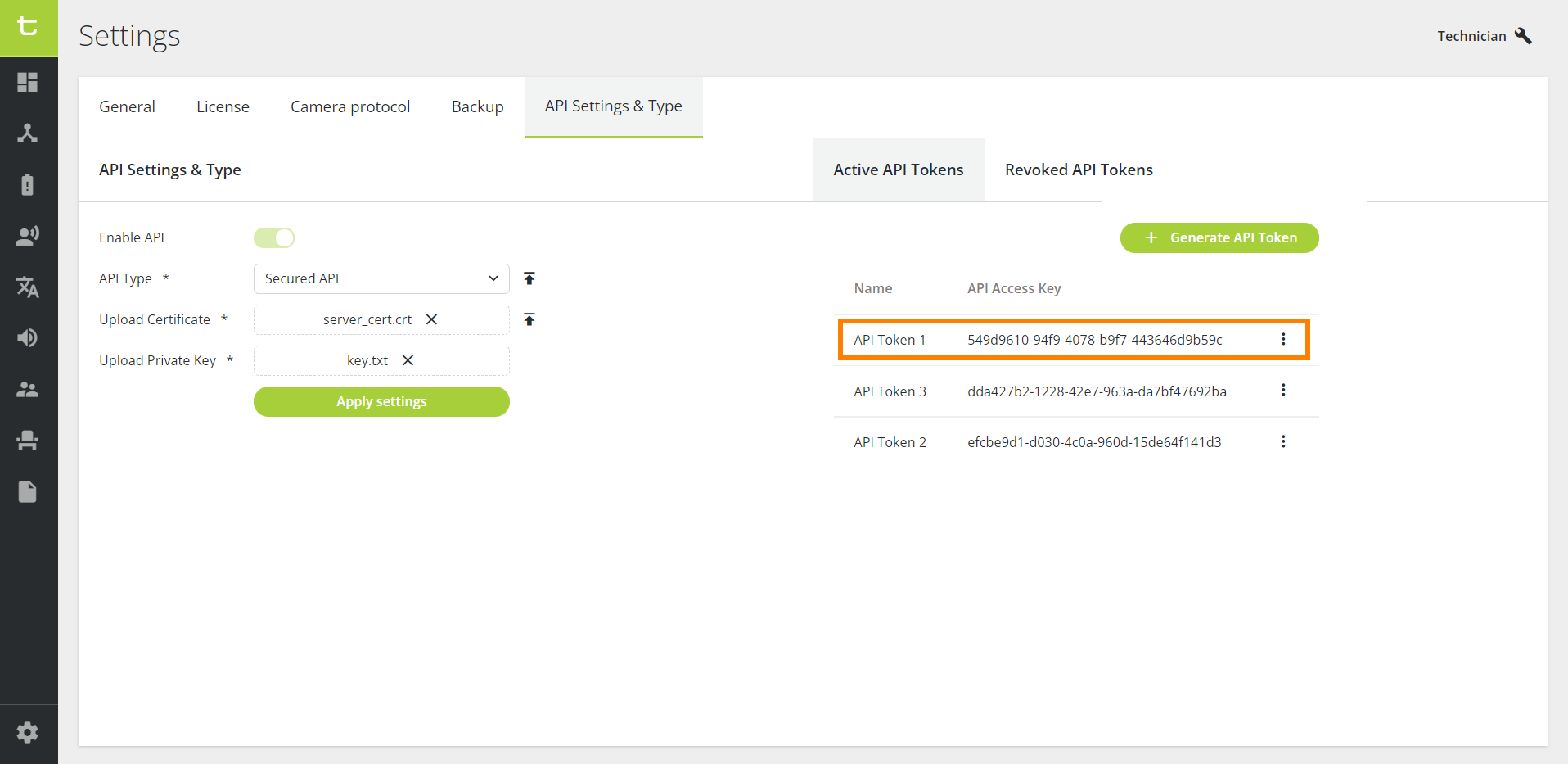The width and height of the screenshot is (1568, 764).
Task: Open the three-dot menu for API Token 1
Action: tap(1283, 339)
